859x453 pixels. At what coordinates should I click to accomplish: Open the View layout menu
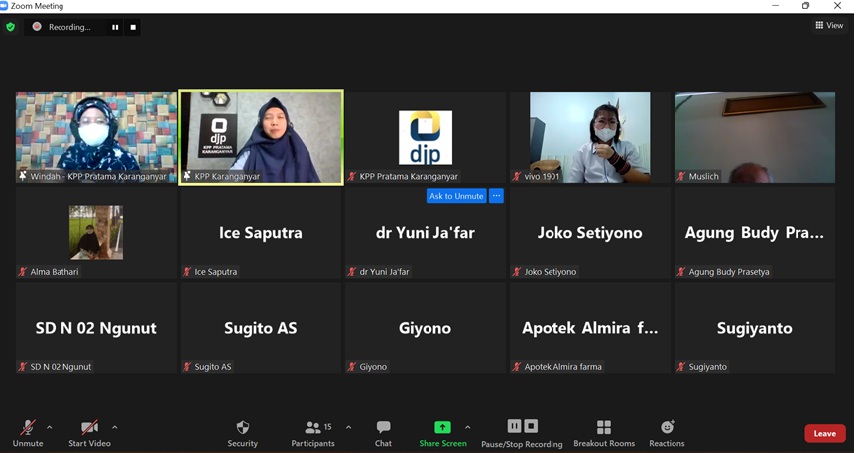click(x=829, y=26)
